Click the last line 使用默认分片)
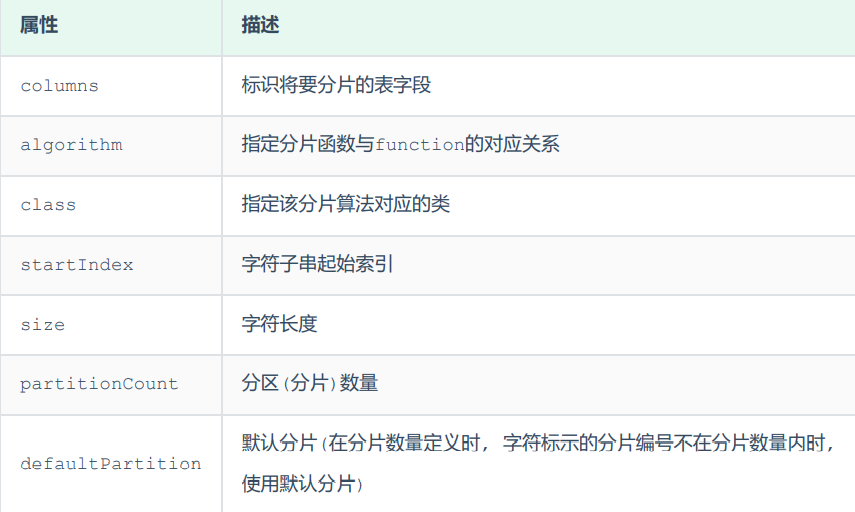 coord(302,484)
